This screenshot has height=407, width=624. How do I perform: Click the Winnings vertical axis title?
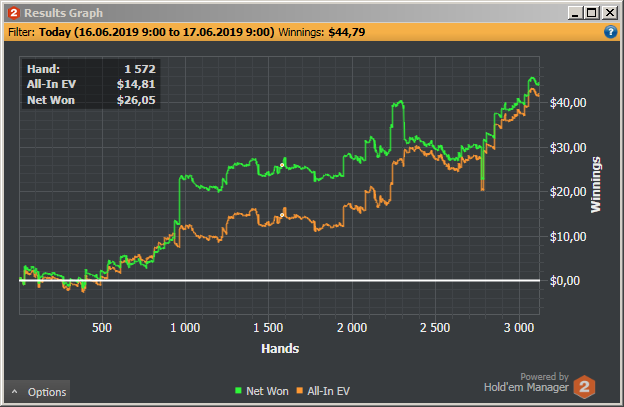pos(595,184)
